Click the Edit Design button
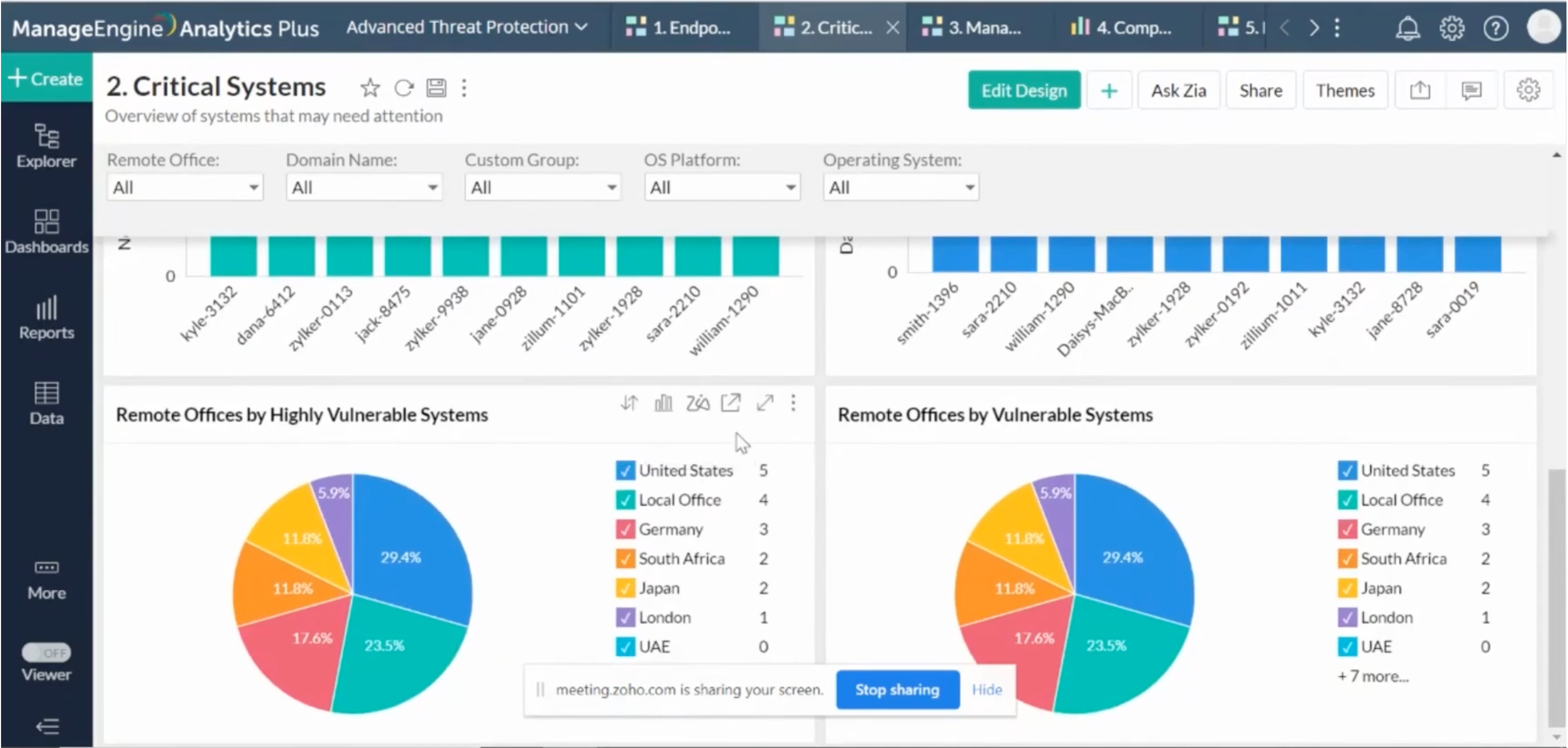The width and height of the screenshot is (1568, 748). pos(1024,91)
